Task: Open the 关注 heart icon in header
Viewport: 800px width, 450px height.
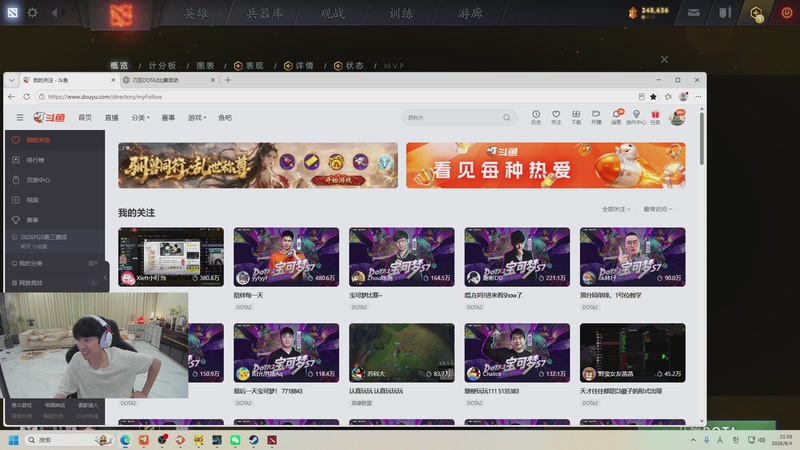Action: coord(556,117)
